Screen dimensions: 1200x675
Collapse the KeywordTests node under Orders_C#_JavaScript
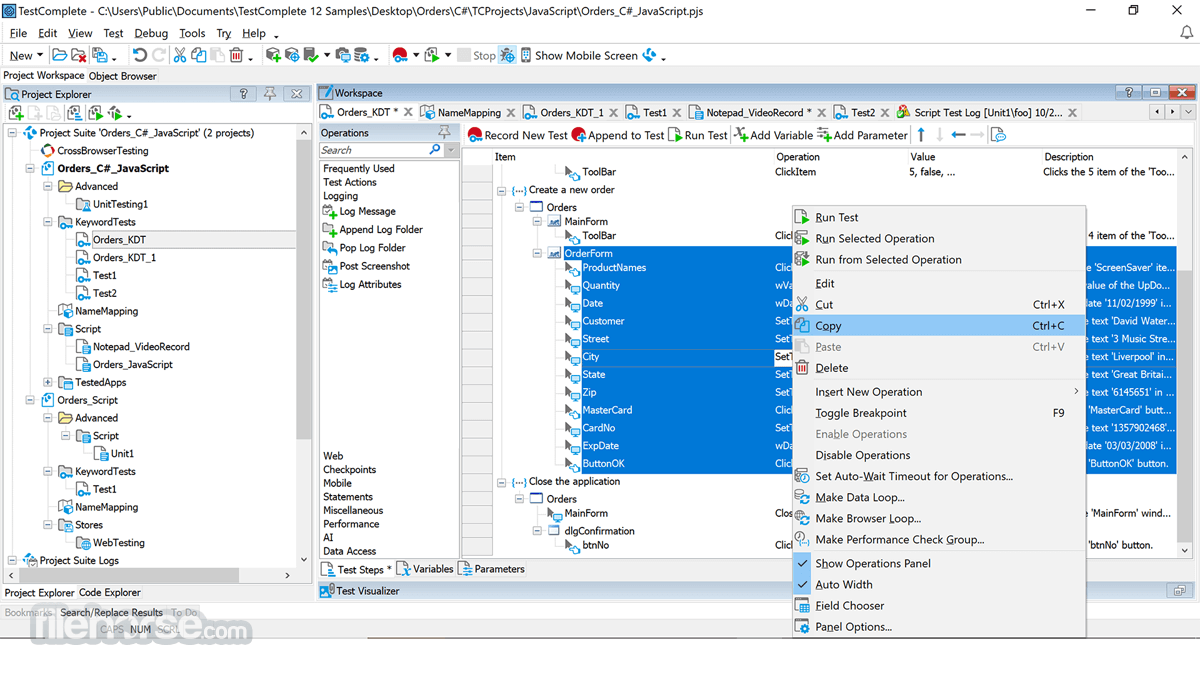pyautogui.click(x=48, y=222)
